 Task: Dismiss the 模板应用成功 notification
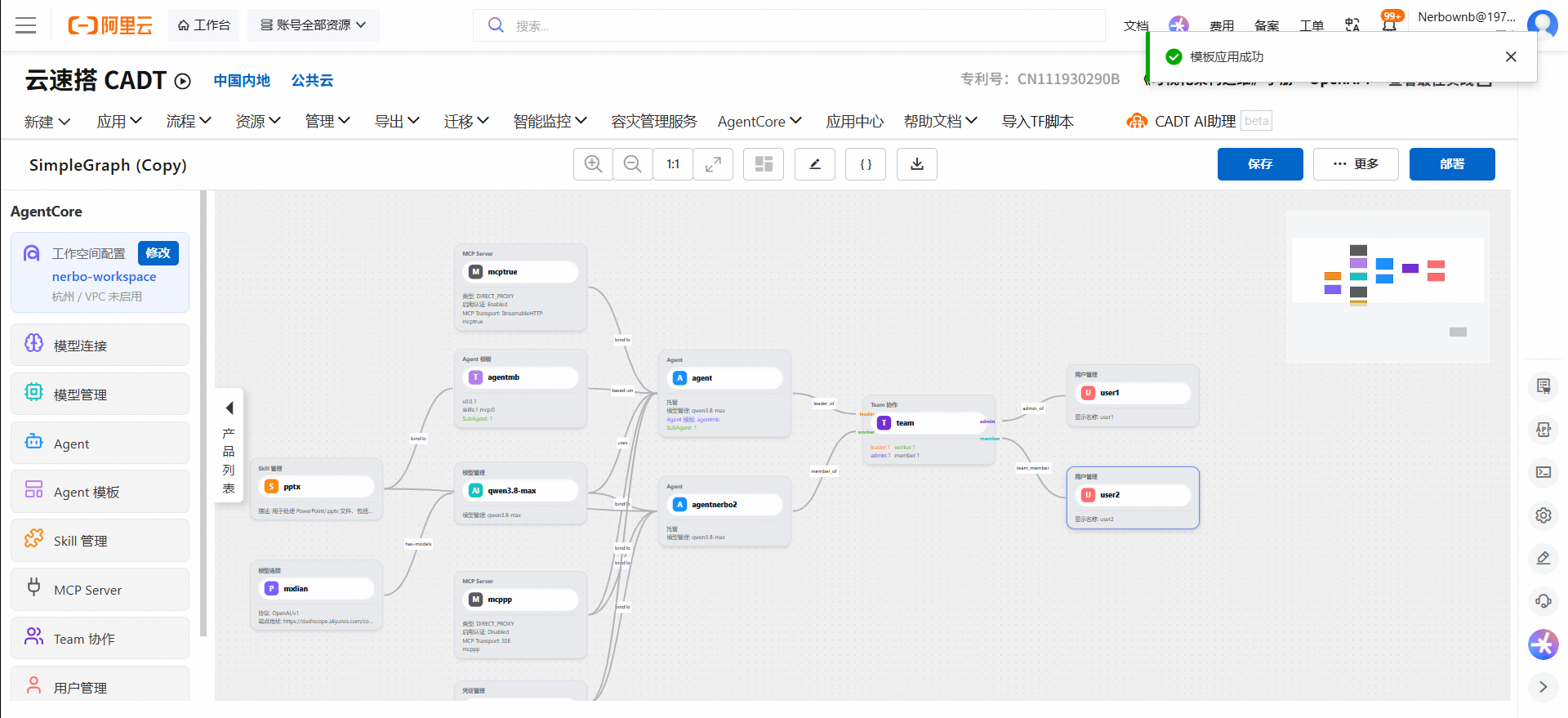pos(1511,56)
